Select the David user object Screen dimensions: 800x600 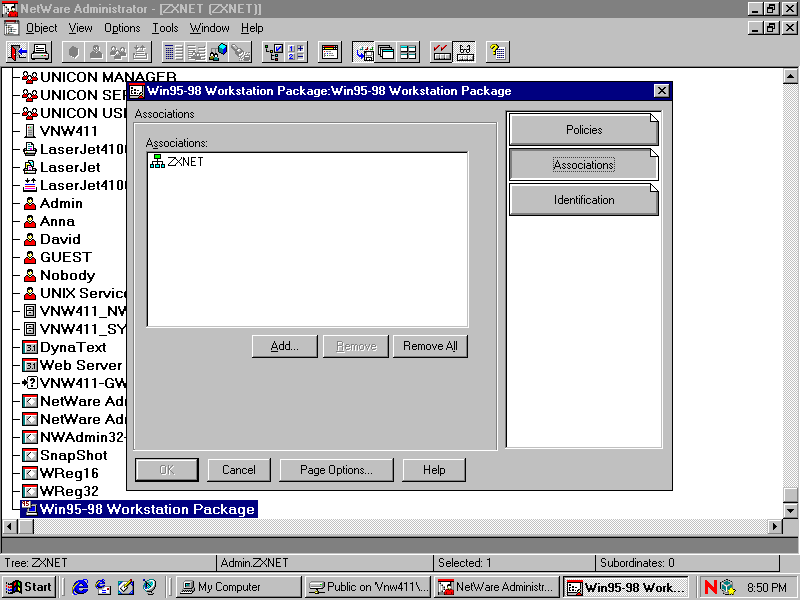(x=53, y=239)
